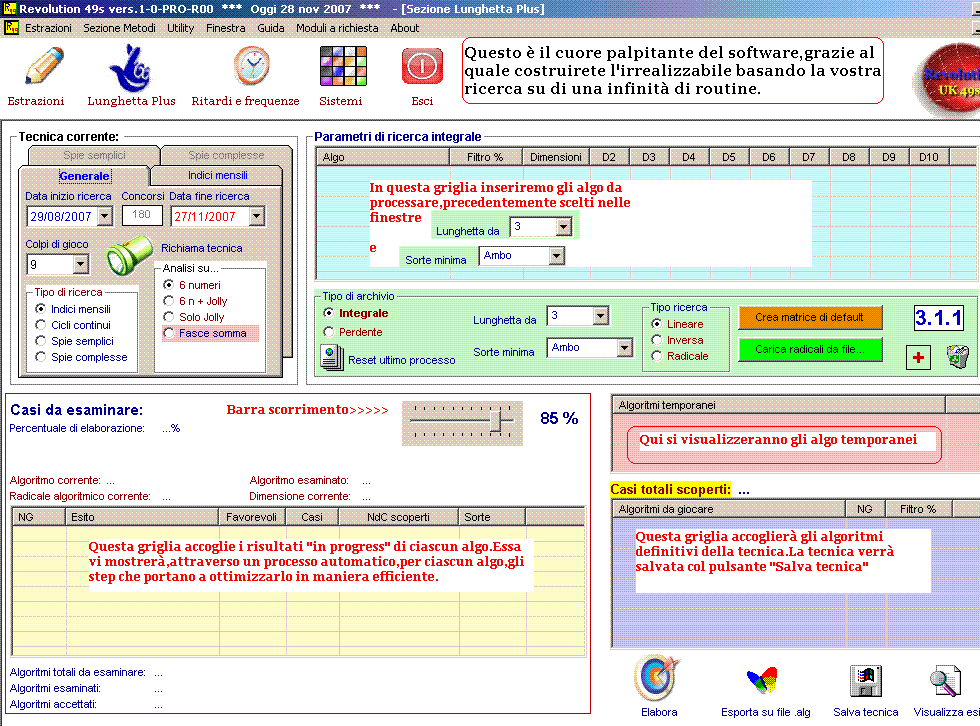Click the red plus add button
980x726 pixels.
[918, 358]
